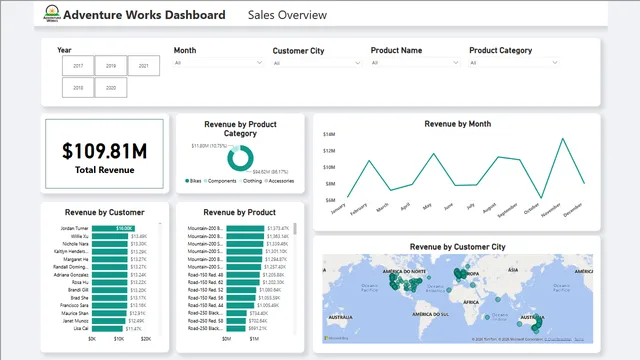This screenshot has width=640, height=360.
Task: Click the Accessories legend entry
Action: pos(280,181)
